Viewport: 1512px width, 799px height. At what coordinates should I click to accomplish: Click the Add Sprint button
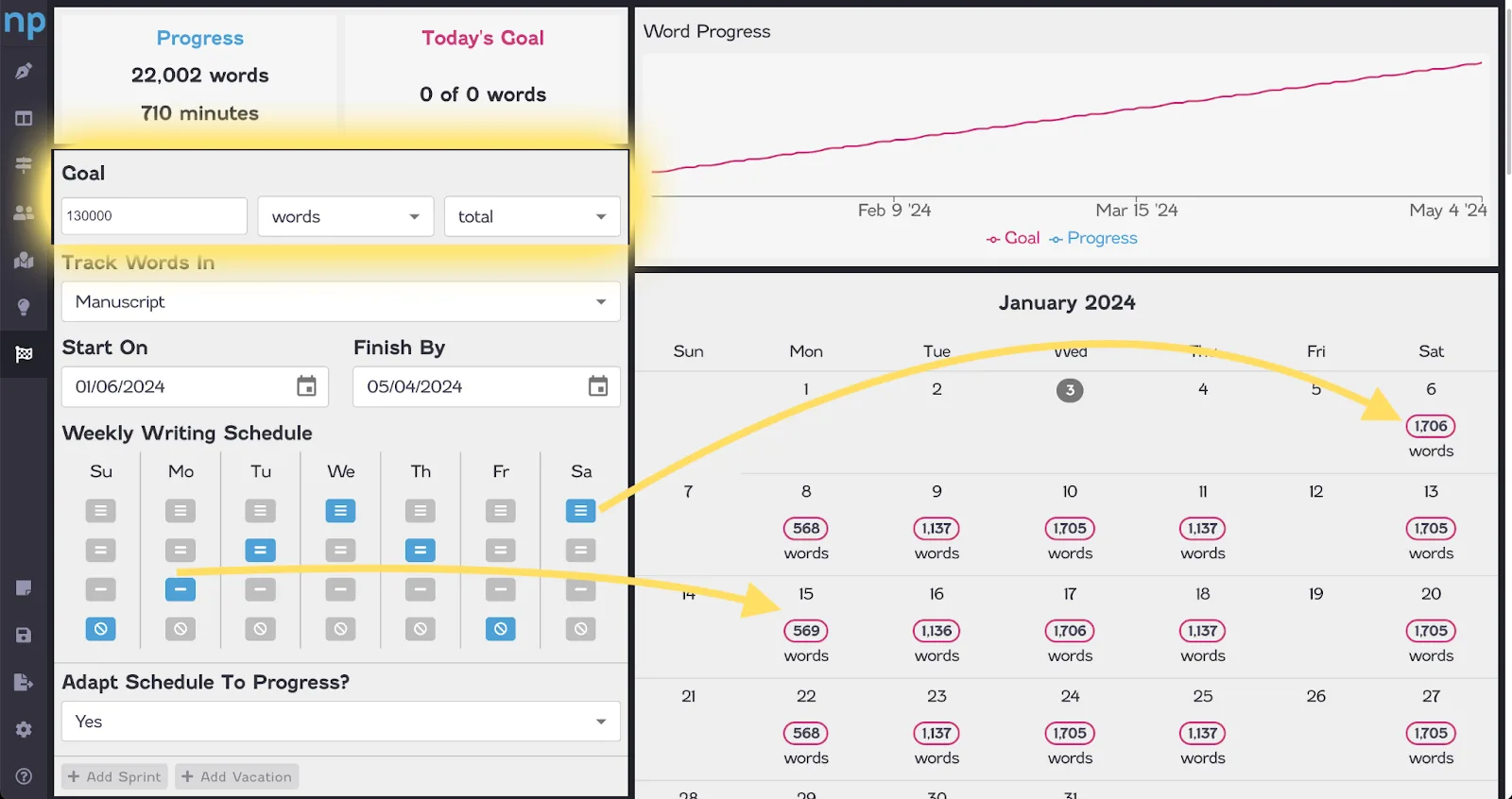coord(114,776)
